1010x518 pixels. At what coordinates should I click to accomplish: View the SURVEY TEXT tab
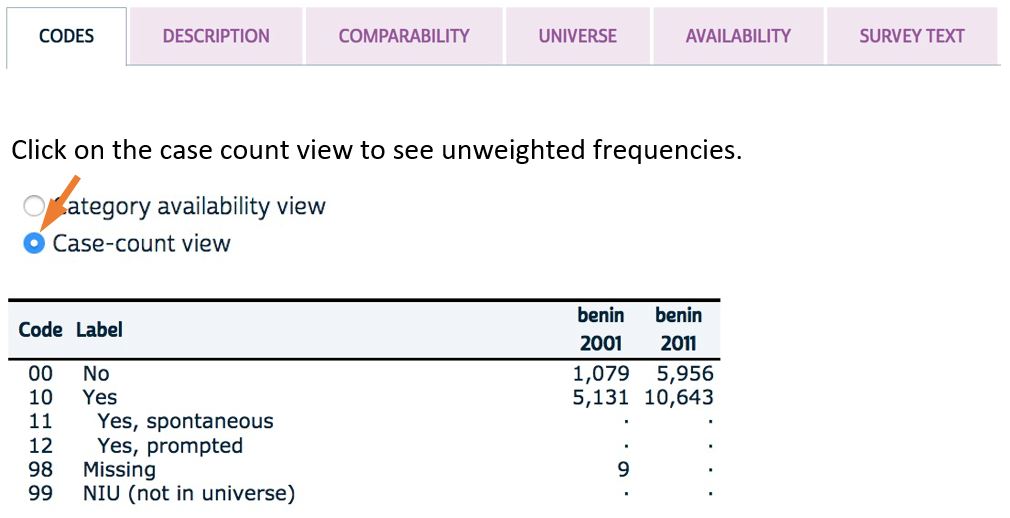911,36
